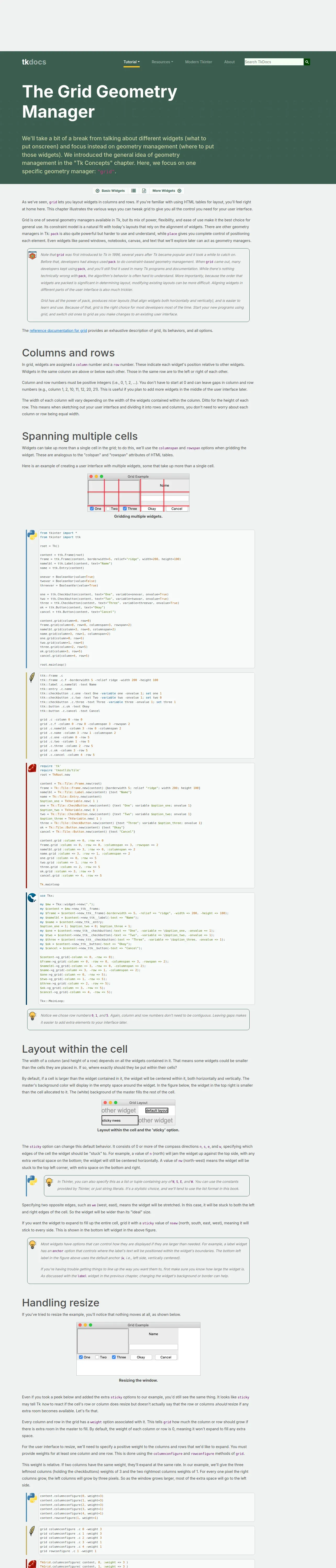This screenshot has height=1568, width=336.
Task: Click the left arrow icon beside Basic Widgets
Action: pos(98,191)
